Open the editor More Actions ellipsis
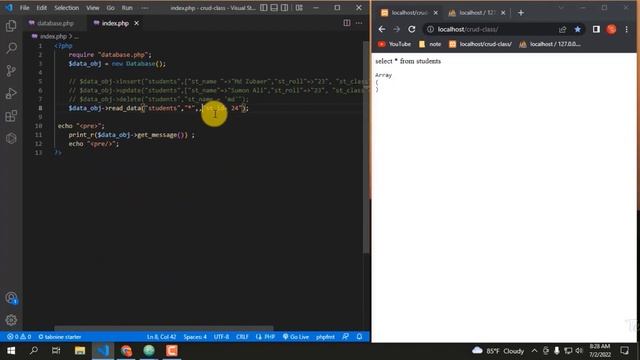The width and height of the screenshot is (640, 360). tap(359, 23)
